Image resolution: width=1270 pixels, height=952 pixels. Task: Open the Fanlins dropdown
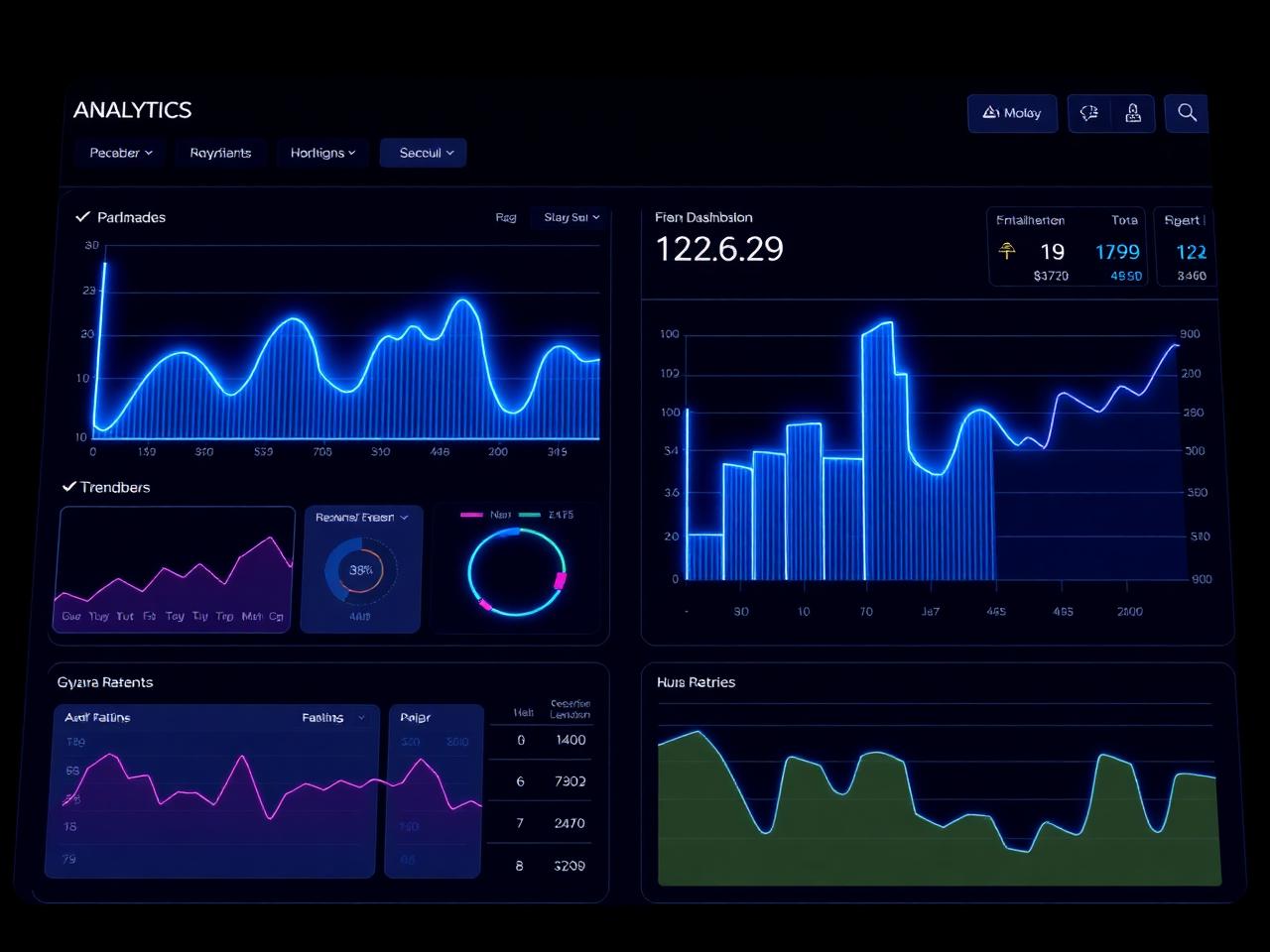pos(333,717)
